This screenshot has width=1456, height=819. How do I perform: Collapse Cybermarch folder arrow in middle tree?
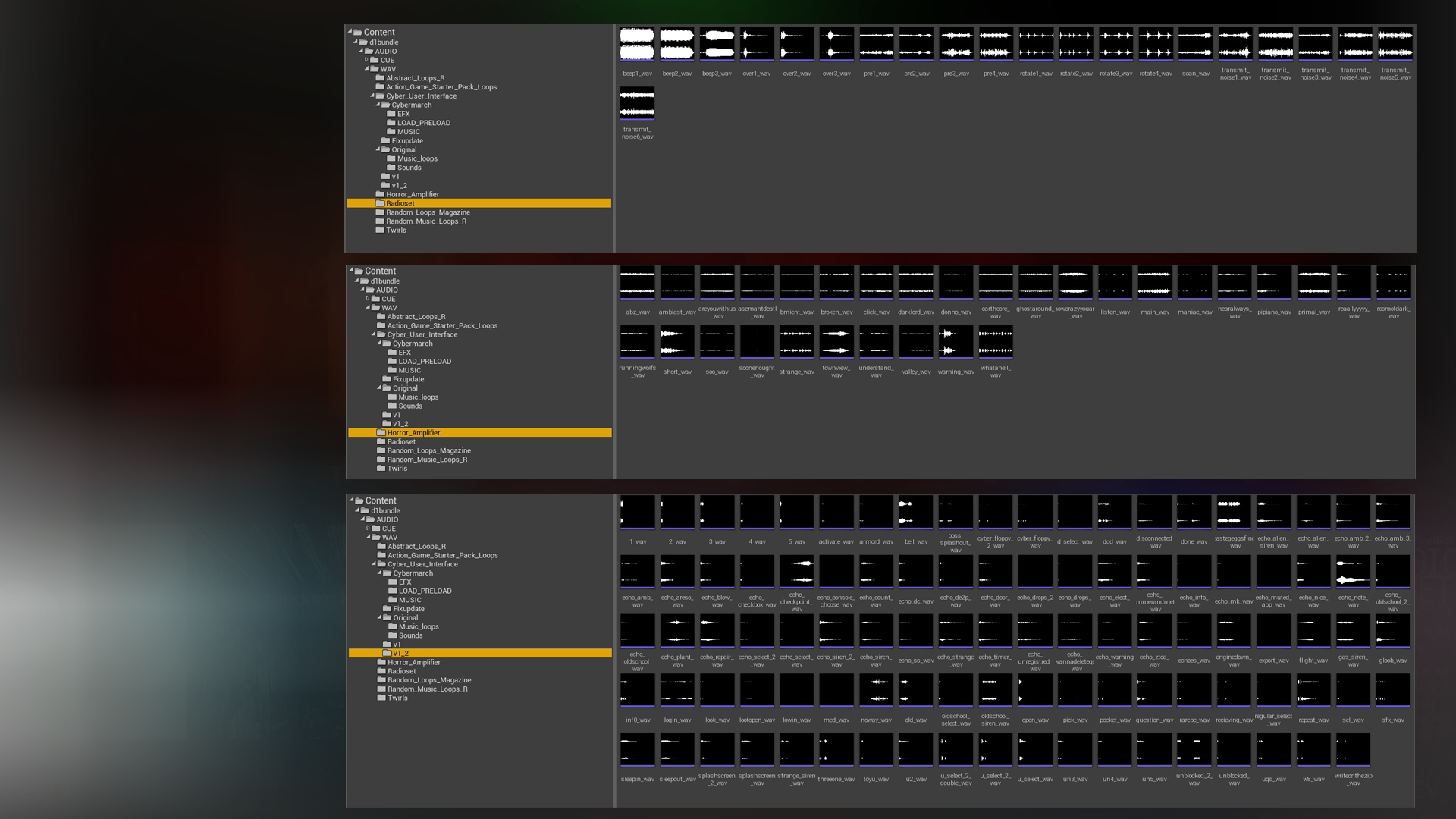point(379,344)
